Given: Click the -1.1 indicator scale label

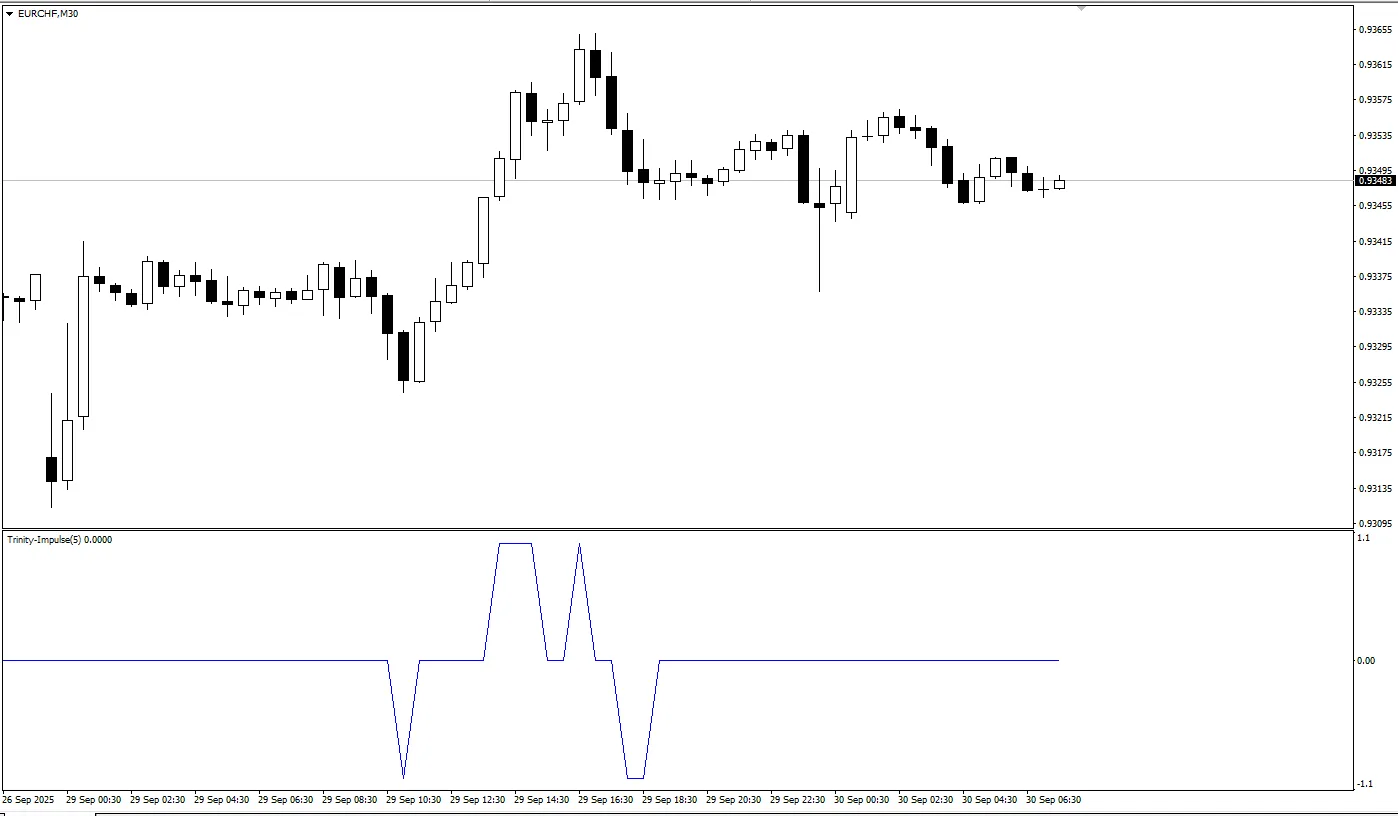Looking at the screenshot, I should point(1364,784).
